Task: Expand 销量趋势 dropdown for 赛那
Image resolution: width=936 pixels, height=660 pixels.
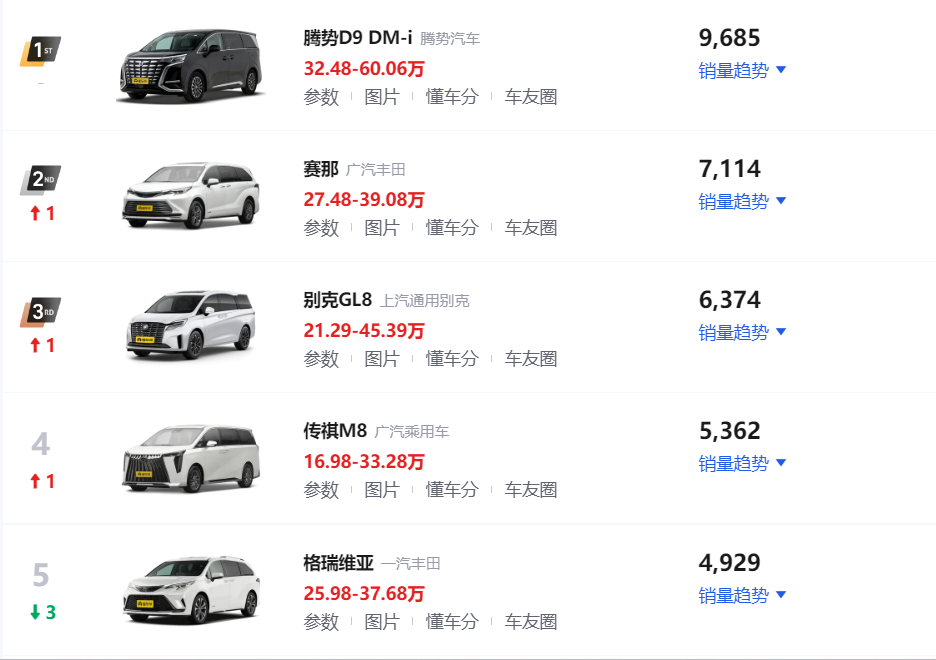Action: click(742, 201)
